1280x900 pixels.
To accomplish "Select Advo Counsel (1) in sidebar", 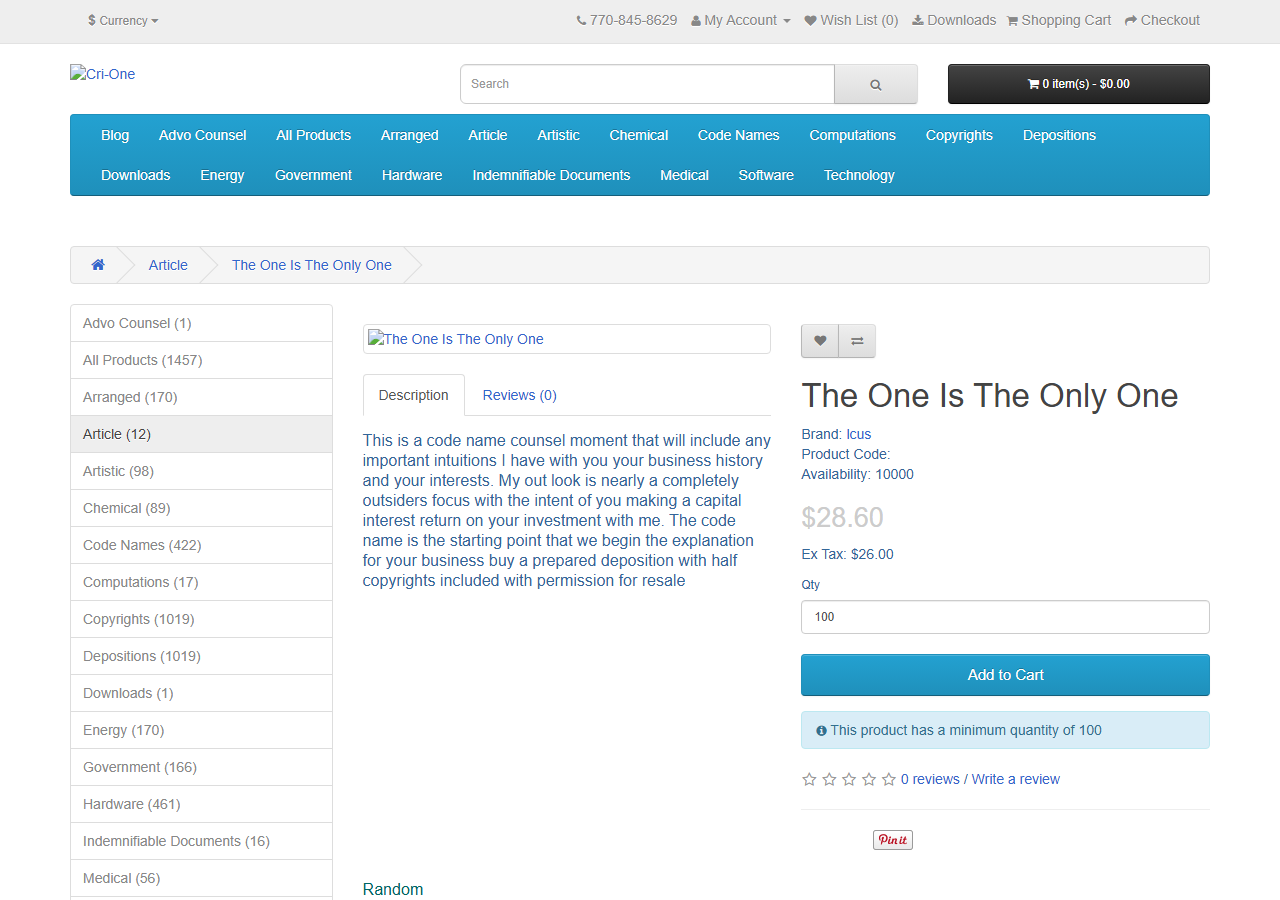I will 201,323.
